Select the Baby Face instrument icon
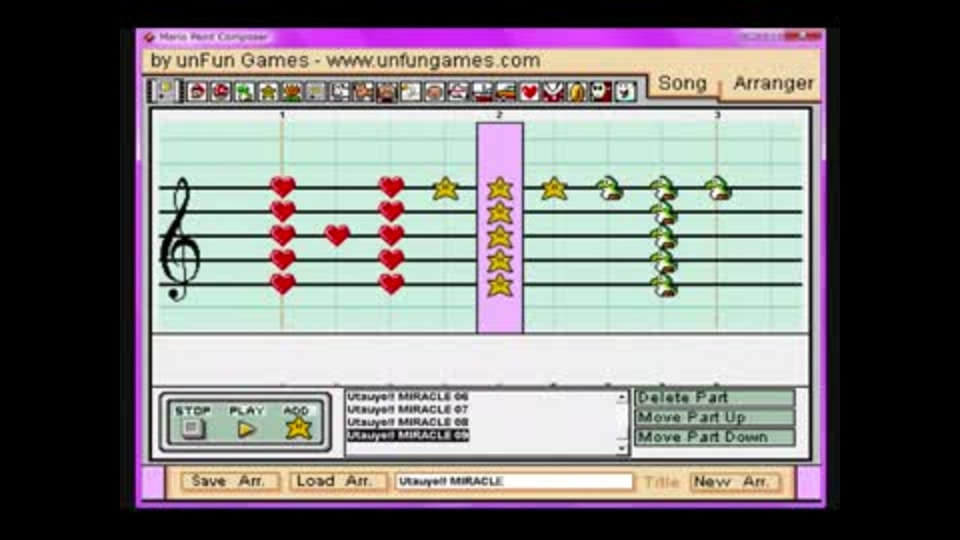Image resolution: width=960 pixels, height=540 pixels. click(x=434, y=92)
